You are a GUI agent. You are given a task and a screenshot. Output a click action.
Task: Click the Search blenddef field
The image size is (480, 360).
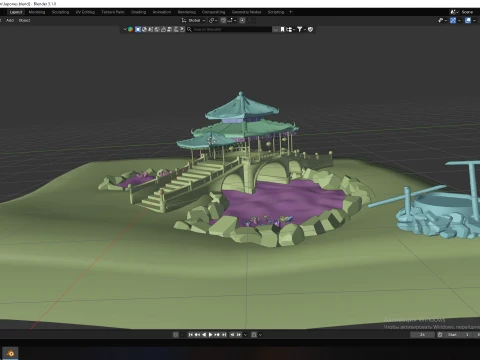[x=230, y=29]
